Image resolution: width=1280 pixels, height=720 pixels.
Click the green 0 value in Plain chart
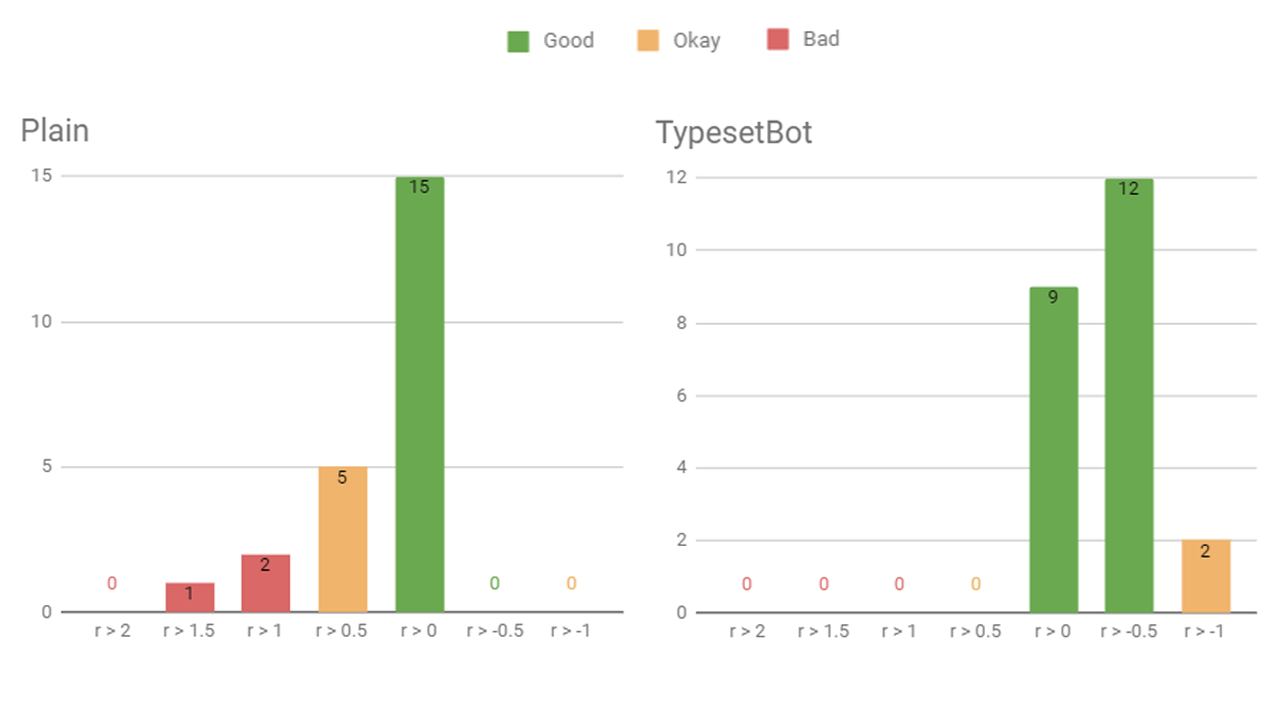click(x=495, y=583)
